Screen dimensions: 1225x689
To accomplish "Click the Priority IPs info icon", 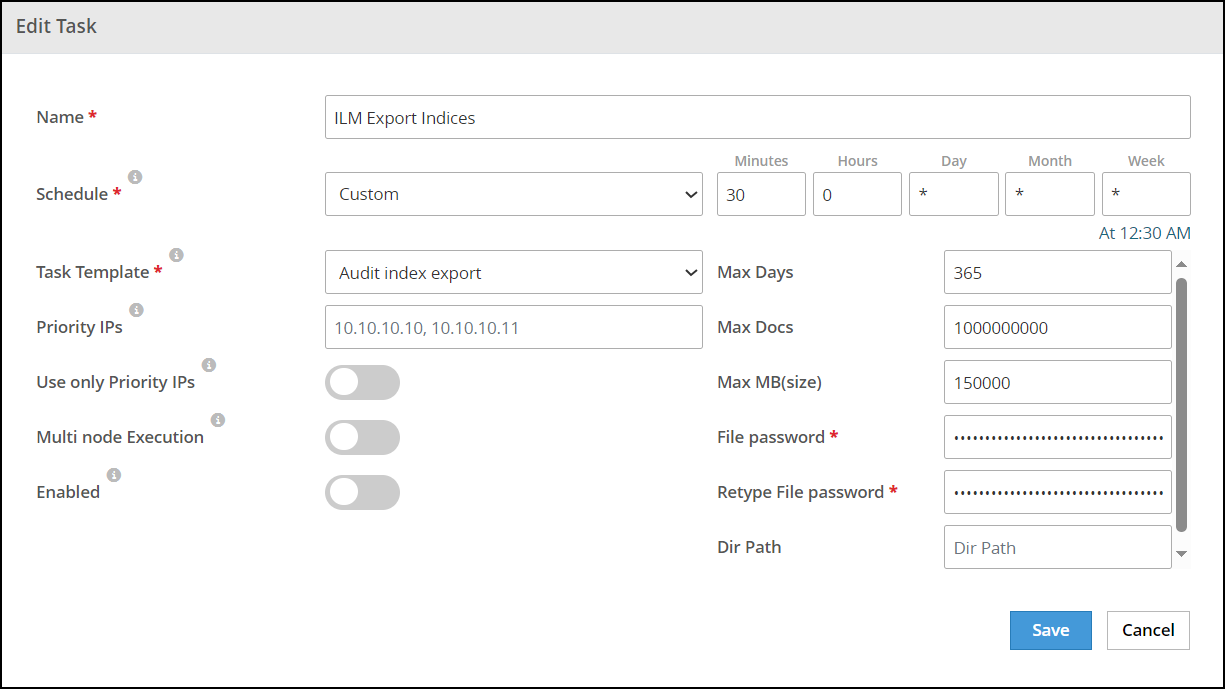I will pyautogui.click(x=136, y=310).
